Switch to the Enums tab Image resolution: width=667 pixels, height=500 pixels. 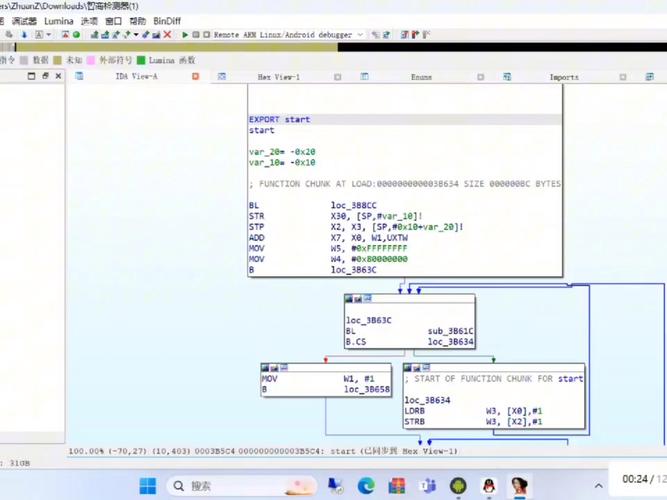click(421, 76)
